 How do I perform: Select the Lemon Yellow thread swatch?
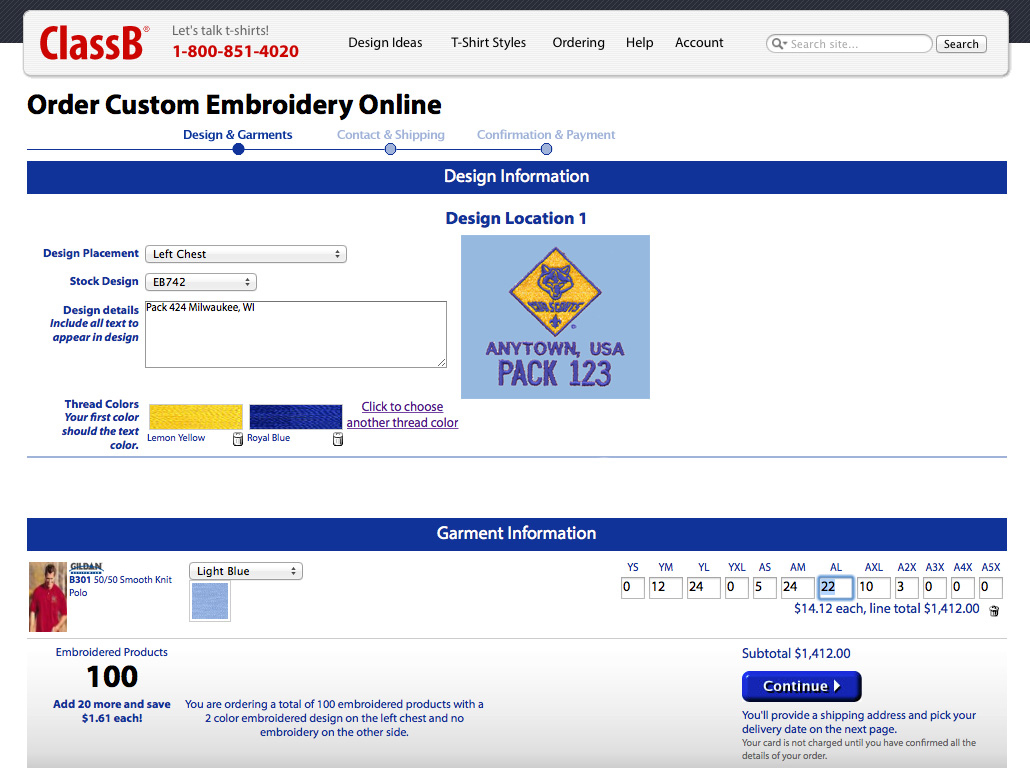click(x=195, y=417)
